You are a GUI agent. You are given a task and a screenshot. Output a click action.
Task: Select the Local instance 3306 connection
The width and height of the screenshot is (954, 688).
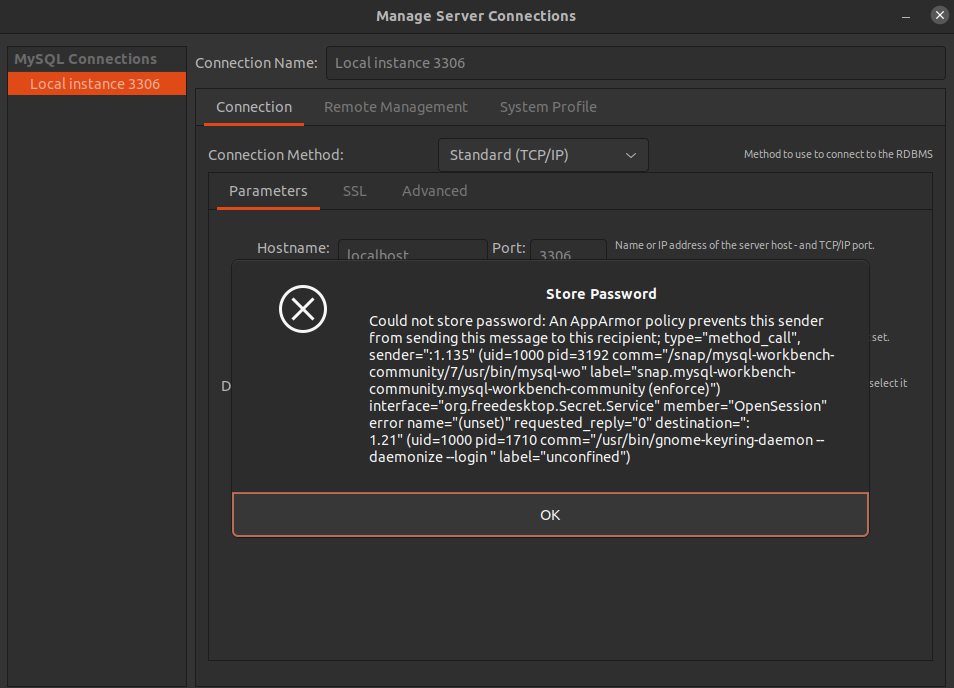pyautogui.click(x=96, y=84)
